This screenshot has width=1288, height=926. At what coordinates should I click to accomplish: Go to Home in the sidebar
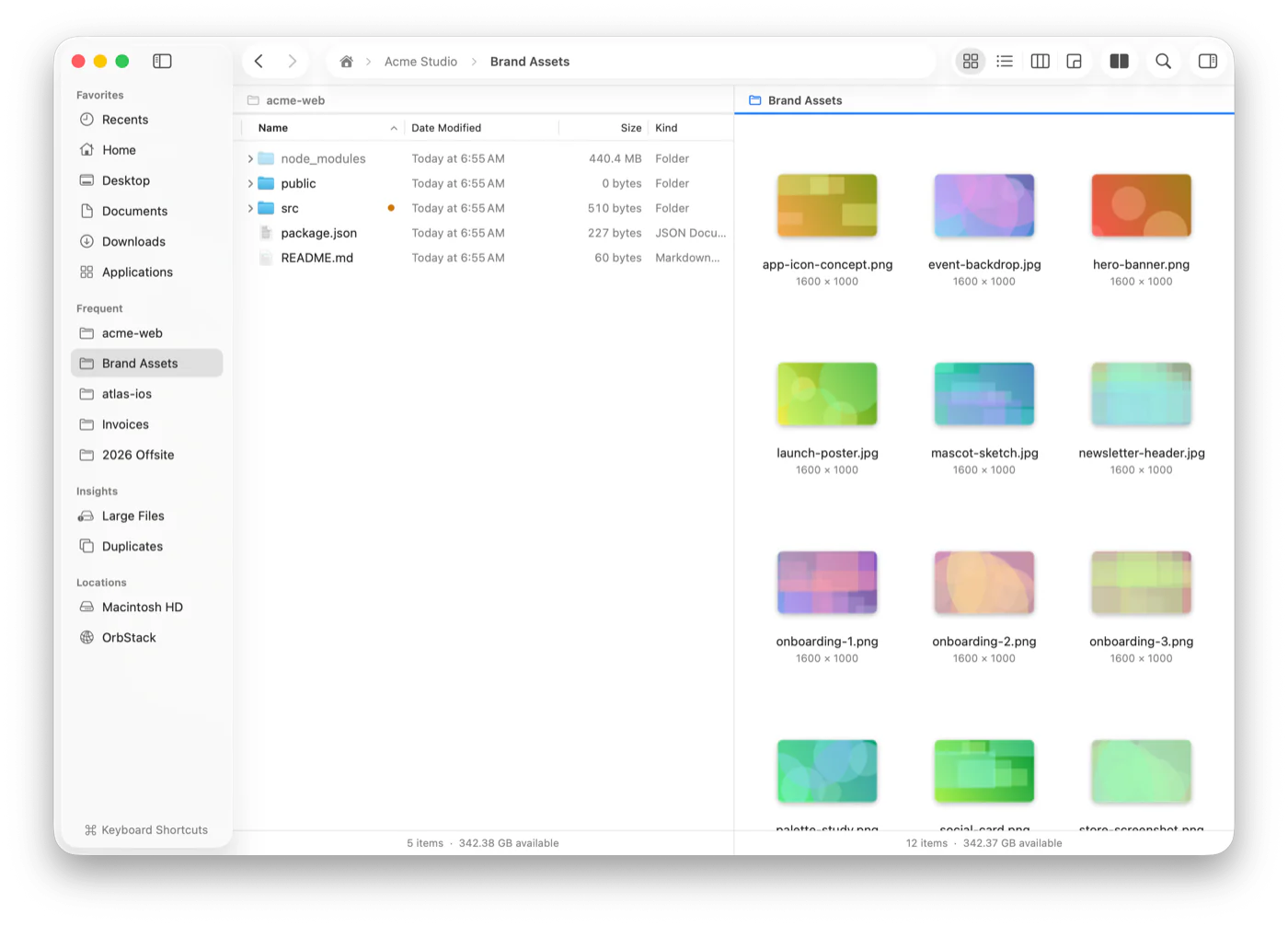[146, 150]
